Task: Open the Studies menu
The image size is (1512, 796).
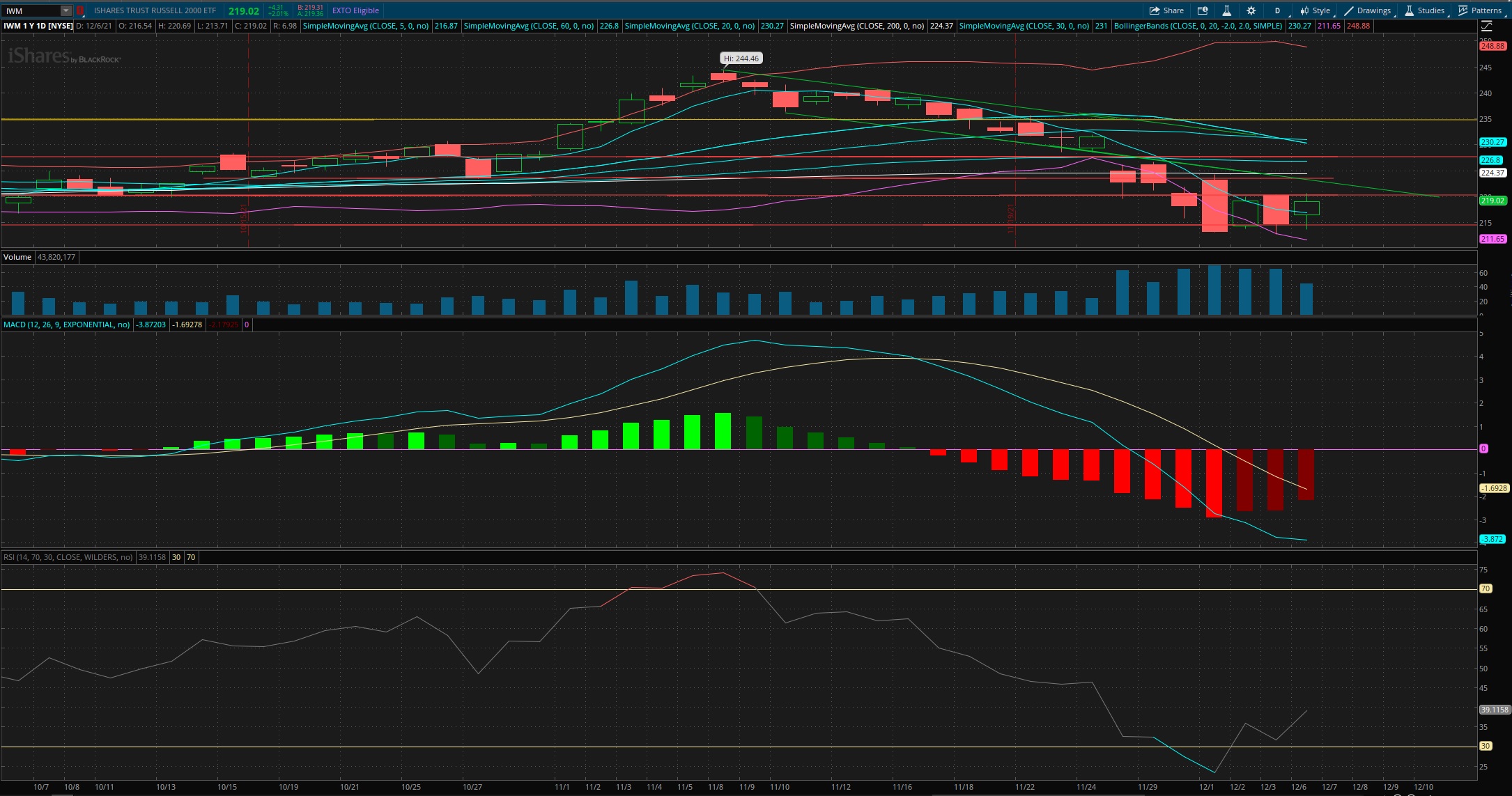Action: point(1425,10)
